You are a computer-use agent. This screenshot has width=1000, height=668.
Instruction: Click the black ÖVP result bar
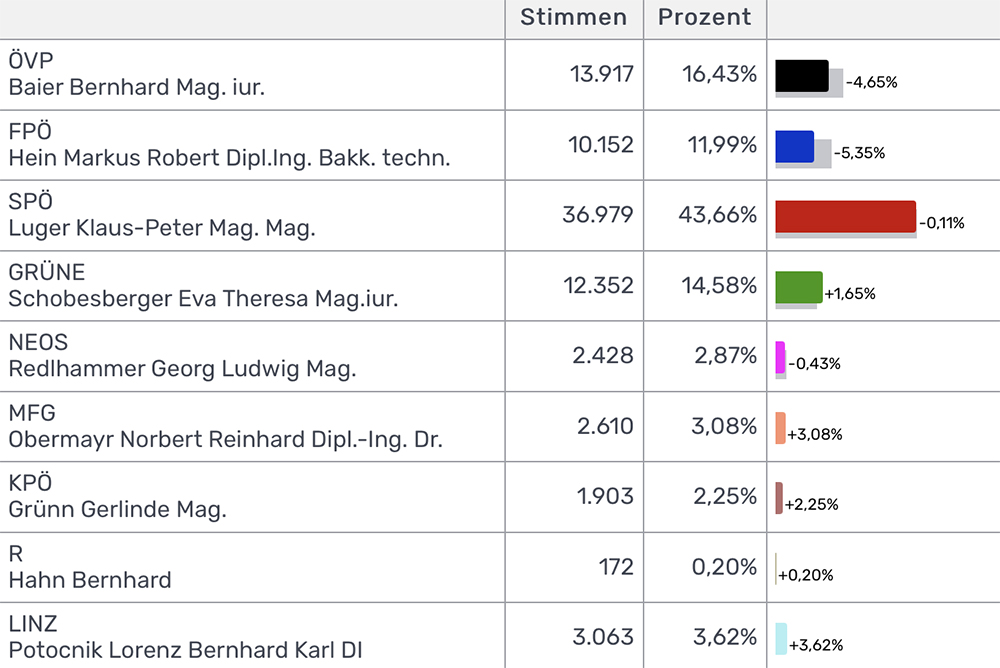[801, 76]
